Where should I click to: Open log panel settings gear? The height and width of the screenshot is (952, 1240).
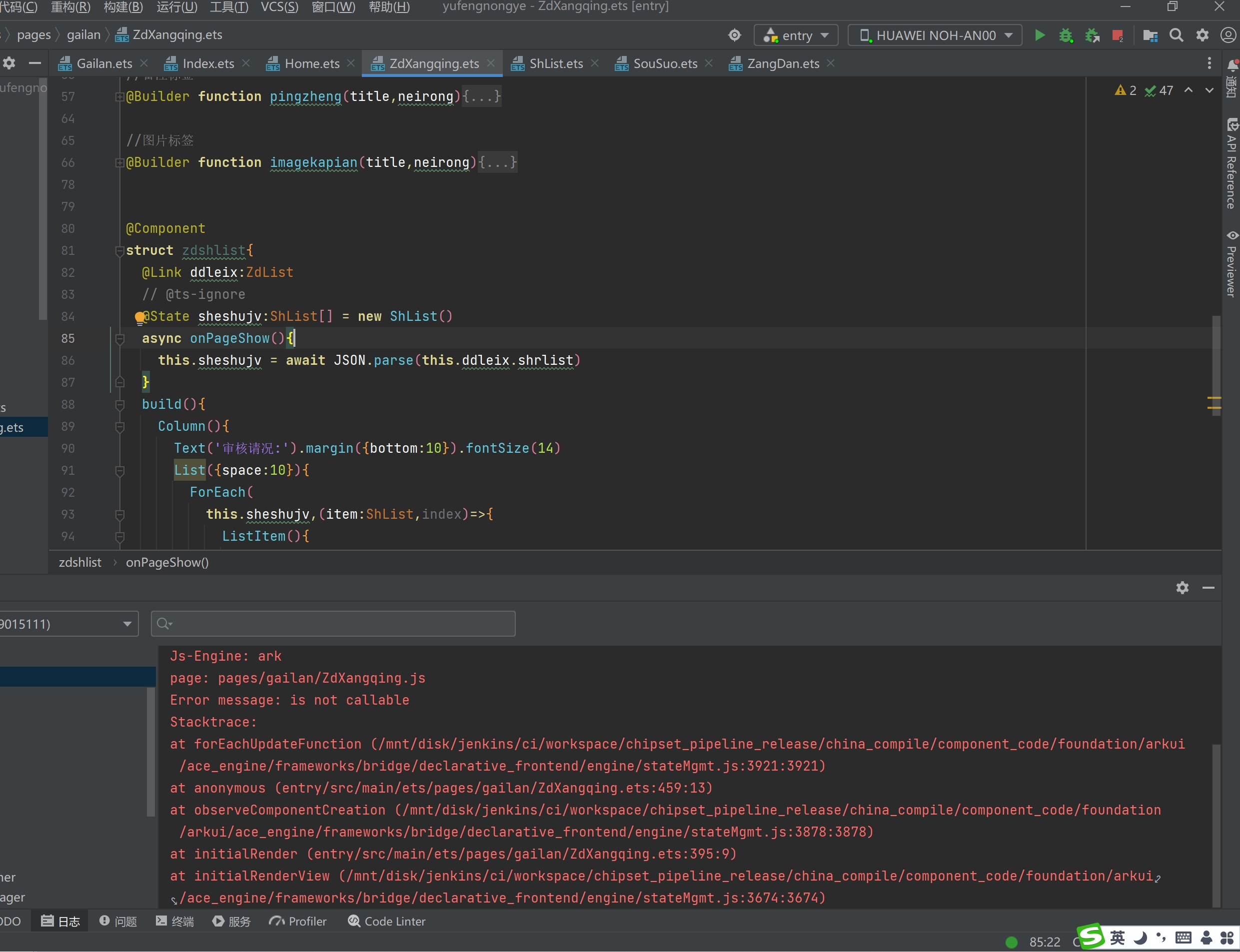click(x=1182, y=588)
